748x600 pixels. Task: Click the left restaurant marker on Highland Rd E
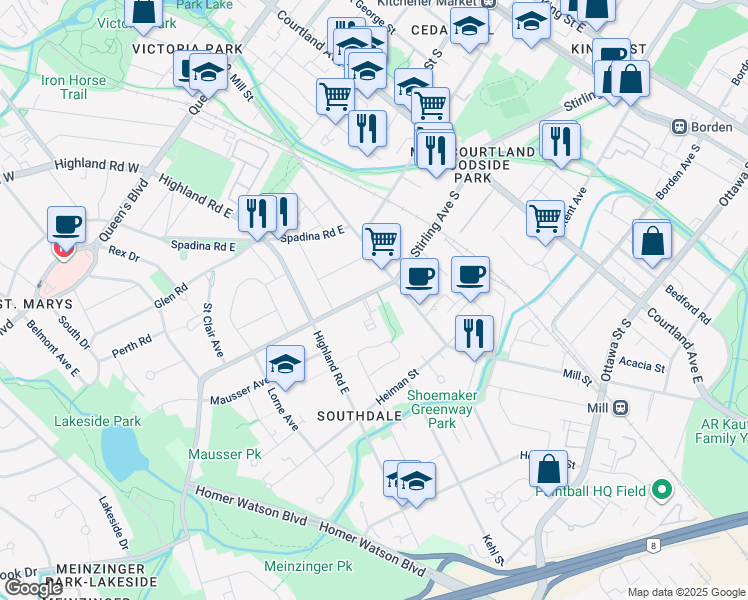[x=257, y=211]
